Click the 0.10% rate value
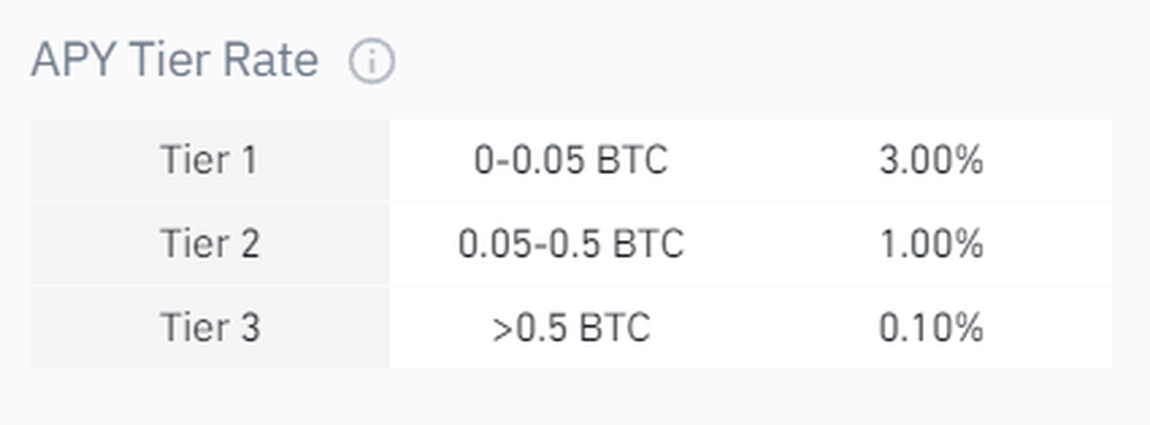Viewport: 1150px width, 425px height. pyautogui.click(x=931, y=328)
